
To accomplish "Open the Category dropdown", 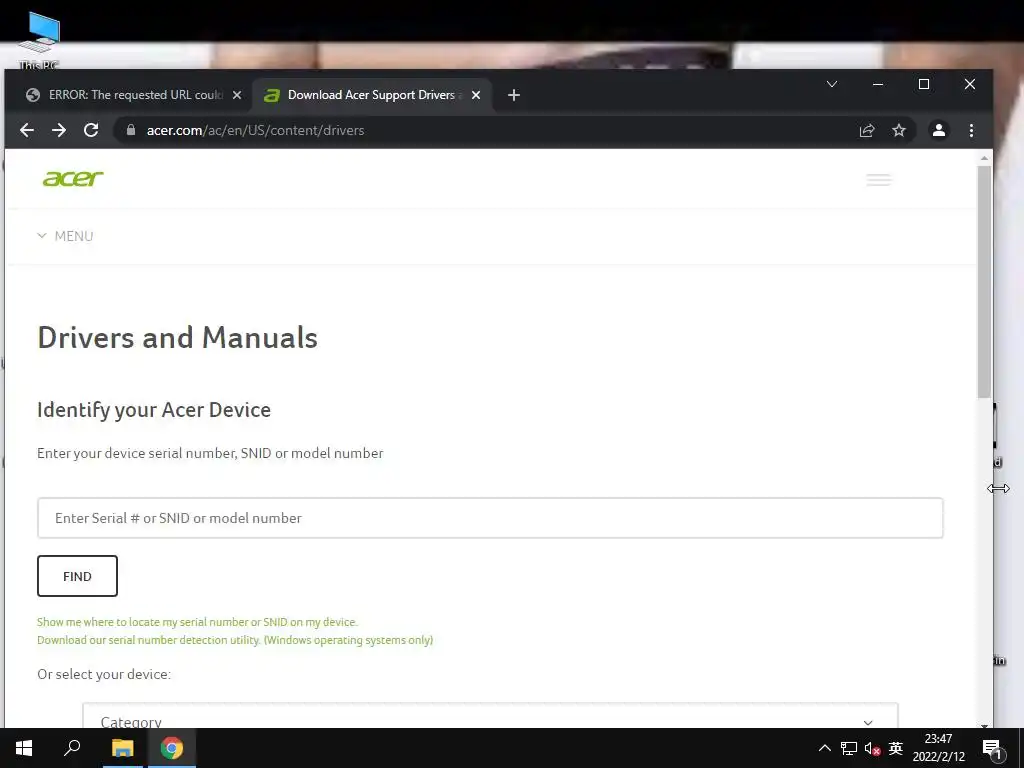I will (490, 717).
